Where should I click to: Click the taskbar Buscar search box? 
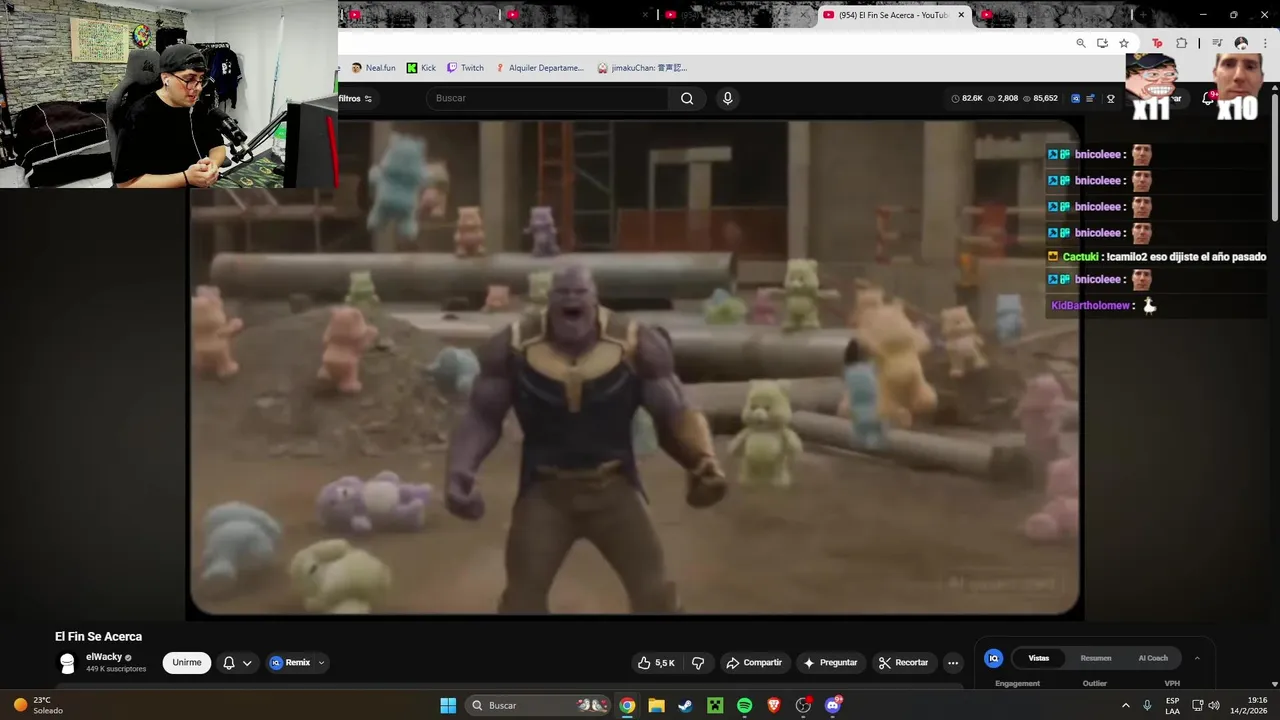pos(540,705)
